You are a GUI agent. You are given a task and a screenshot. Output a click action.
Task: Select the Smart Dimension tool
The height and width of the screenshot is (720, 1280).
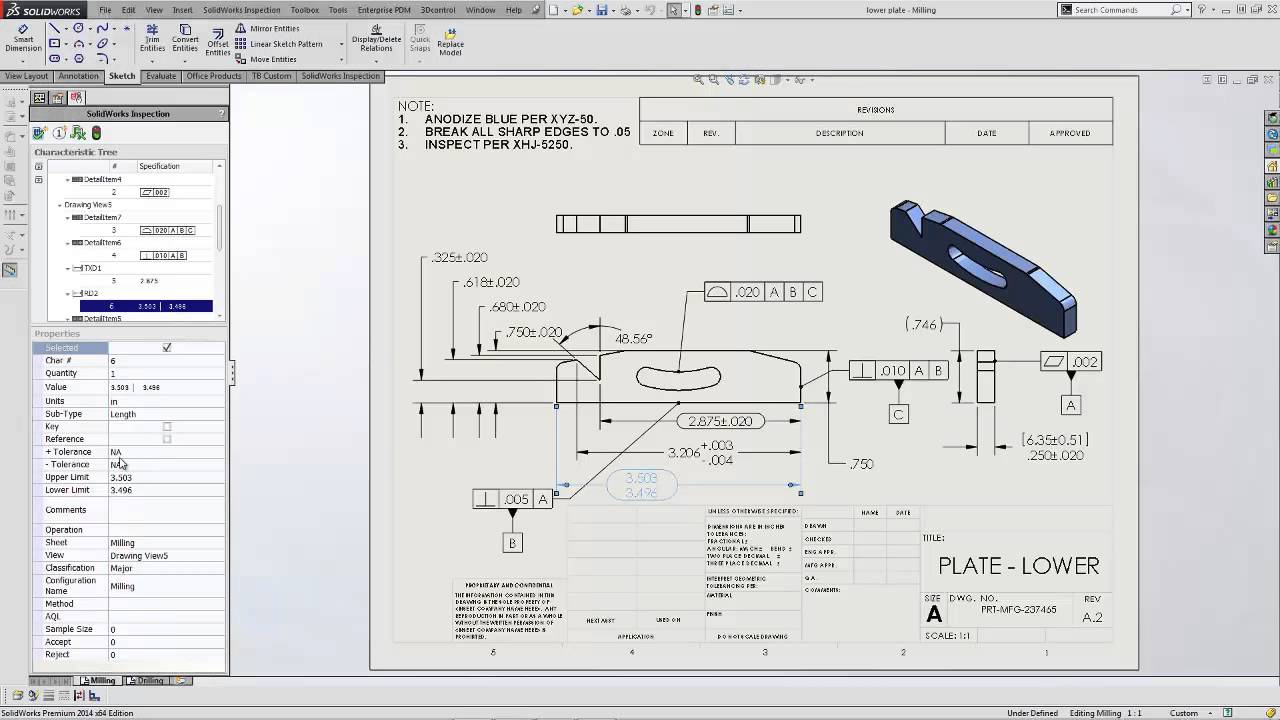pyautogui.click(x=23, y=39)
